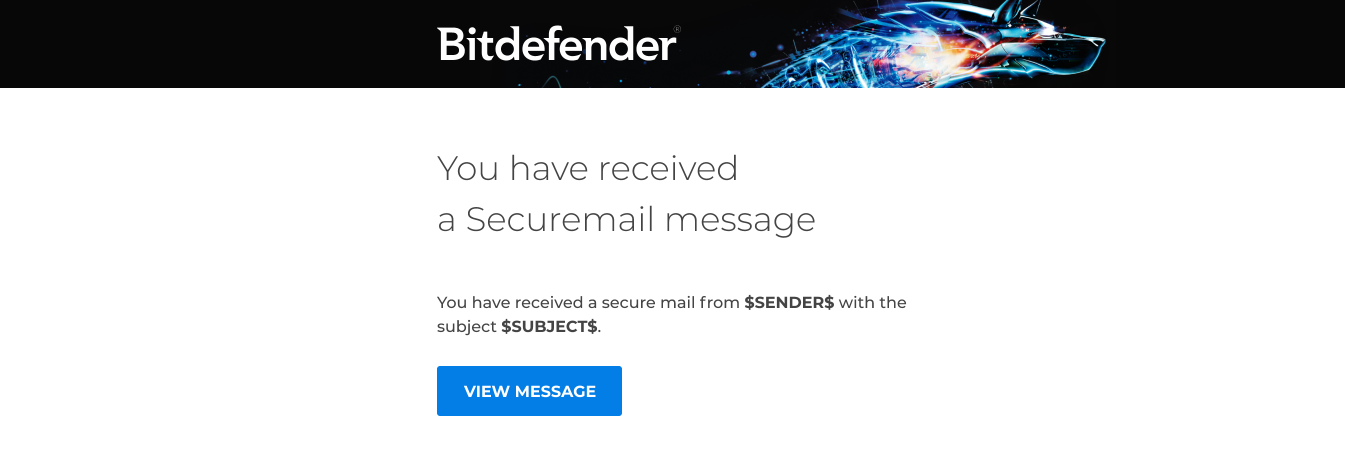Click the letter 'a' starting second heading line
The height and width of the screenshot is (462, 1345).
coord(446,220)
